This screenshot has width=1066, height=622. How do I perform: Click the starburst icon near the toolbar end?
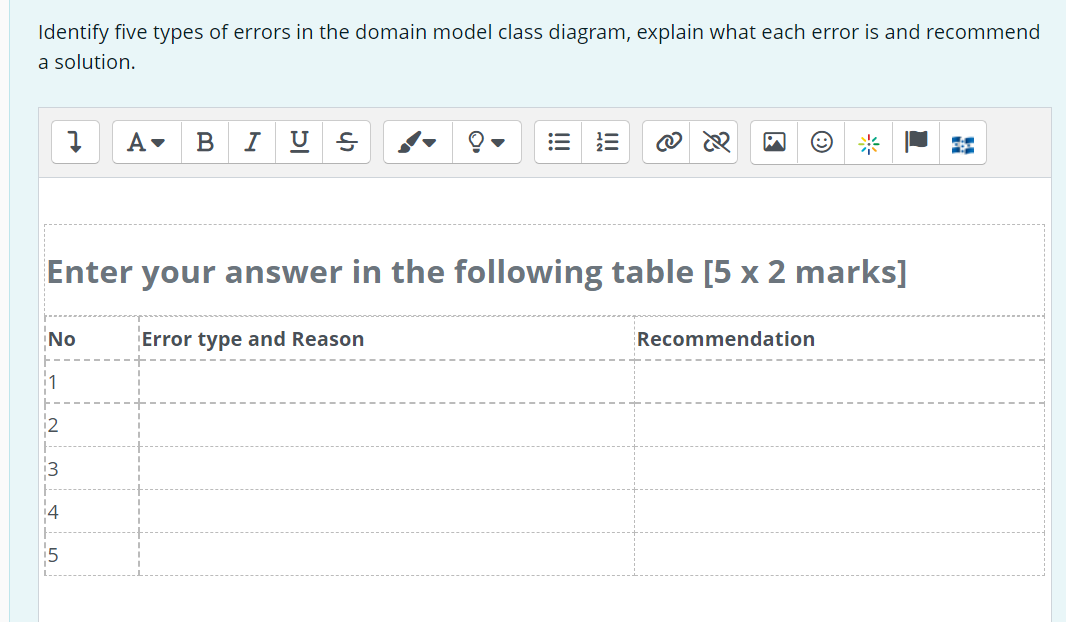point(867,142)
